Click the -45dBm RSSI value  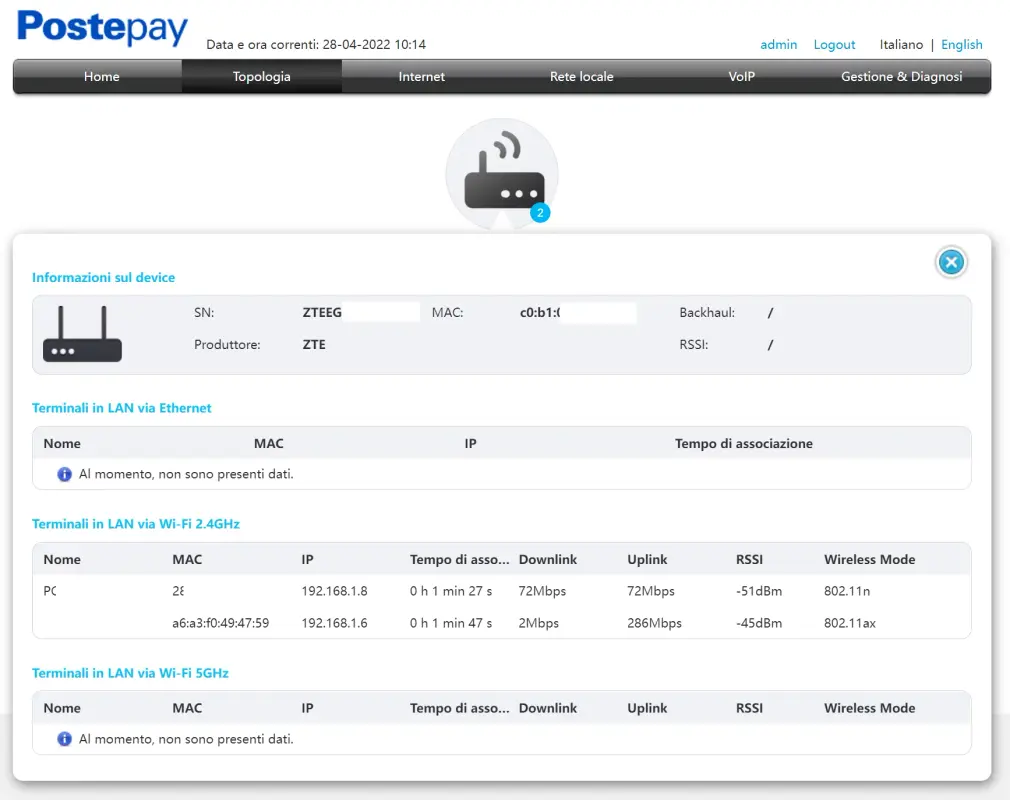(x=759, y=623)
